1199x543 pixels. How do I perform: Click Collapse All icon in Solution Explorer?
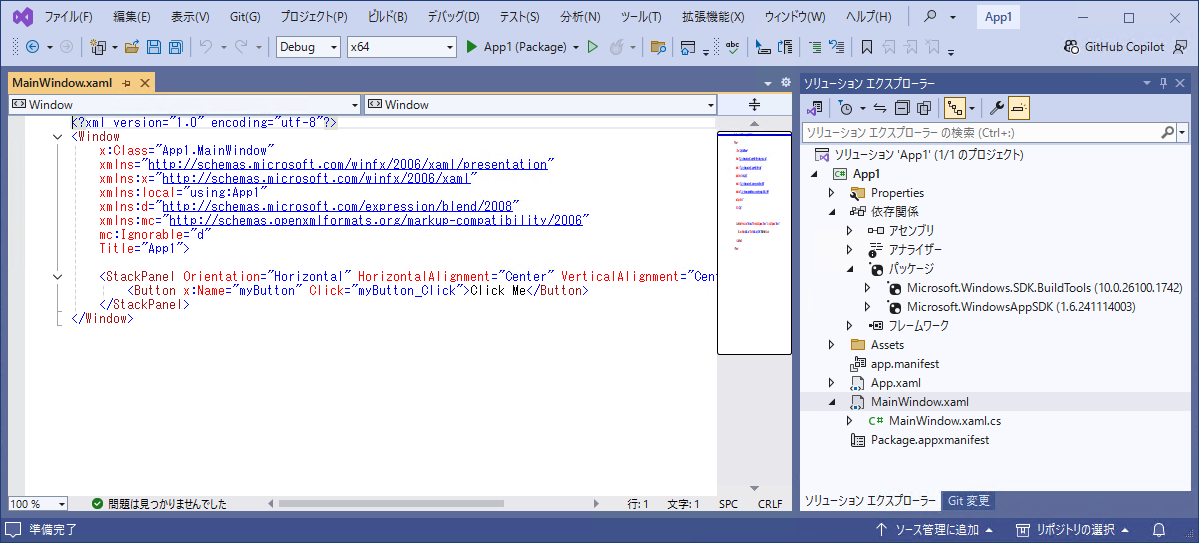[x=902, y=109]
